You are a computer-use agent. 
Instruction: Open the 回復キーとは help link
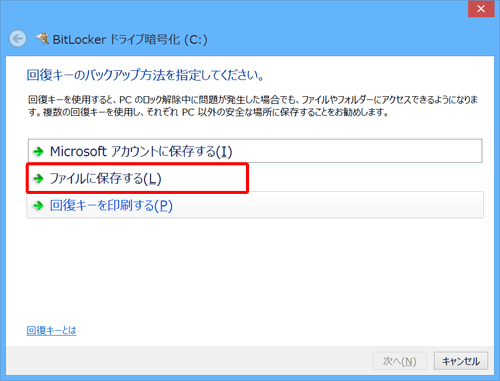point(51,330)
